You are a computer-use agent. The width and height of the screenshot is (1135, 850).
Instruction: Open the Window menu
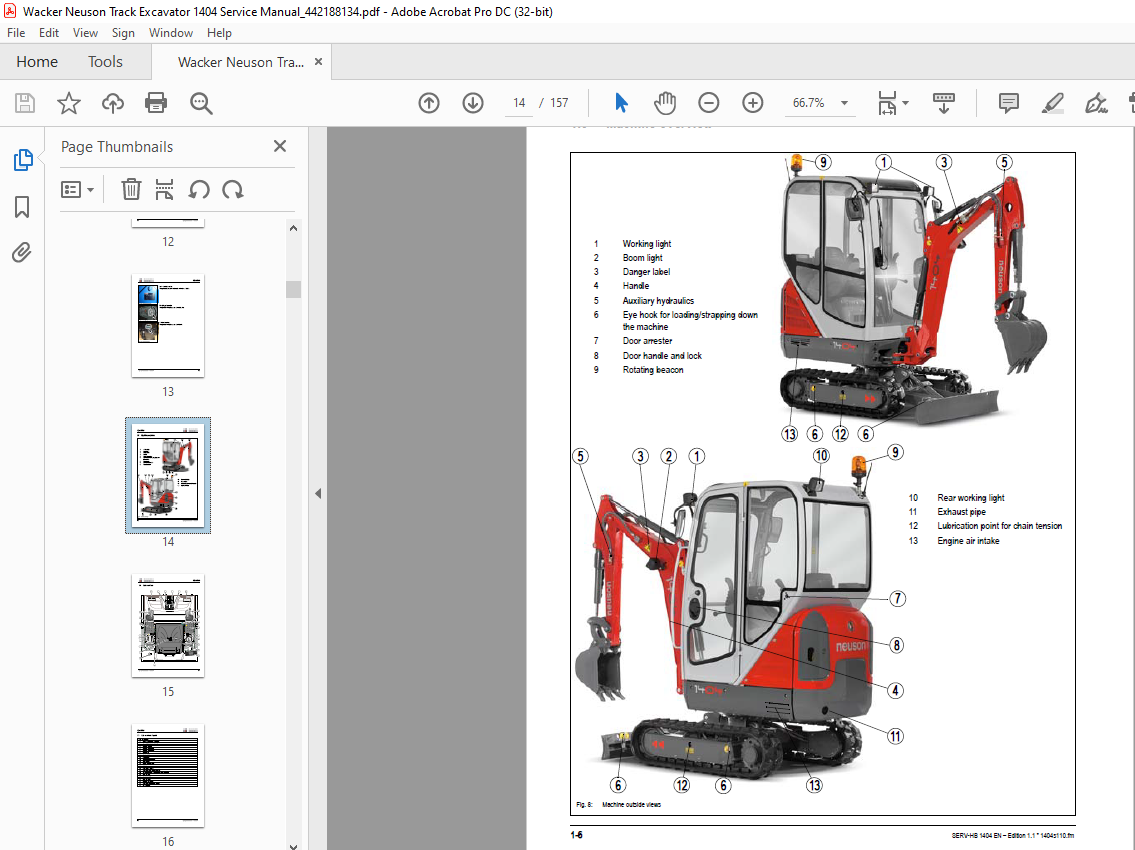point(171,33)
